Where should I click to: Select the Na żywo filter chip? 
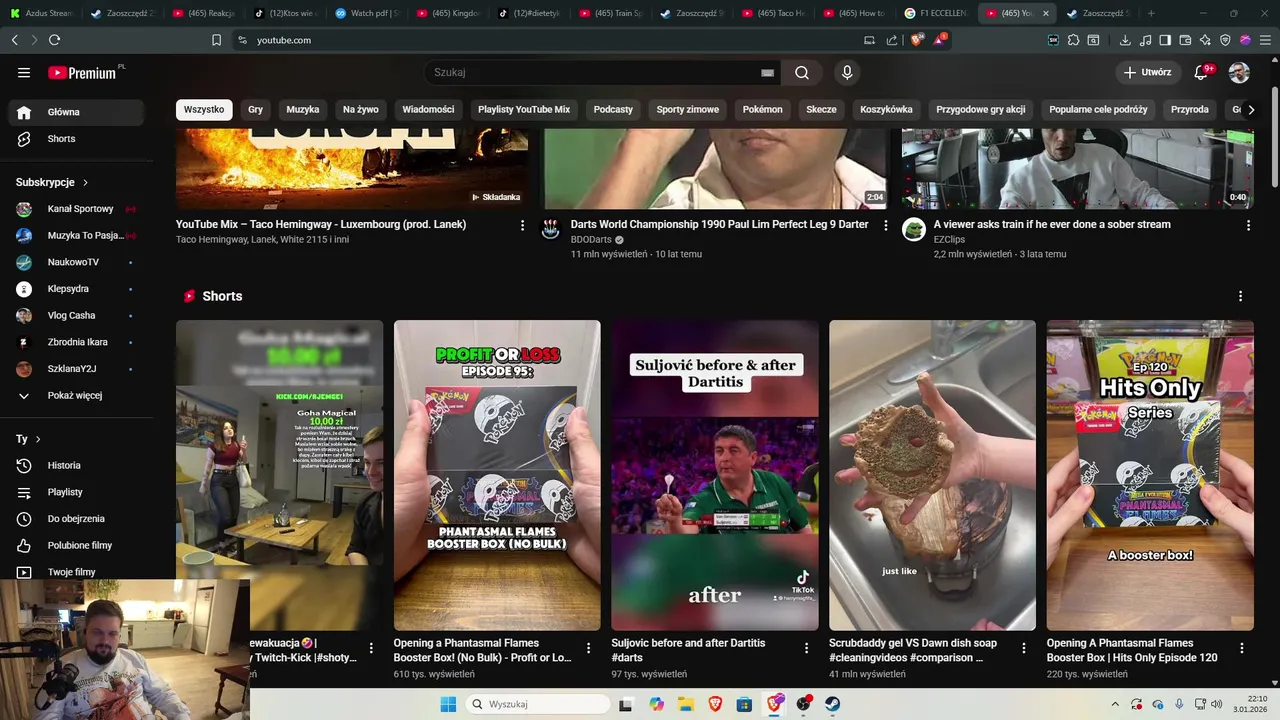point(361,109)
